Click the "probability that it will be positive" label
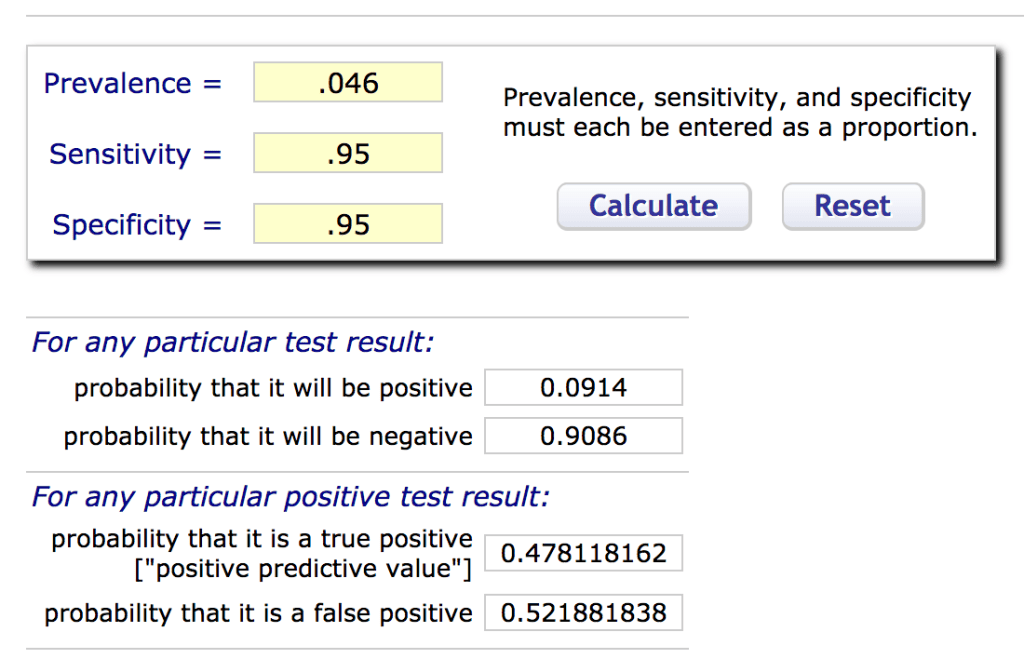Image resolution: width=1024 pixels, height=659 pixels. (273, 388)
